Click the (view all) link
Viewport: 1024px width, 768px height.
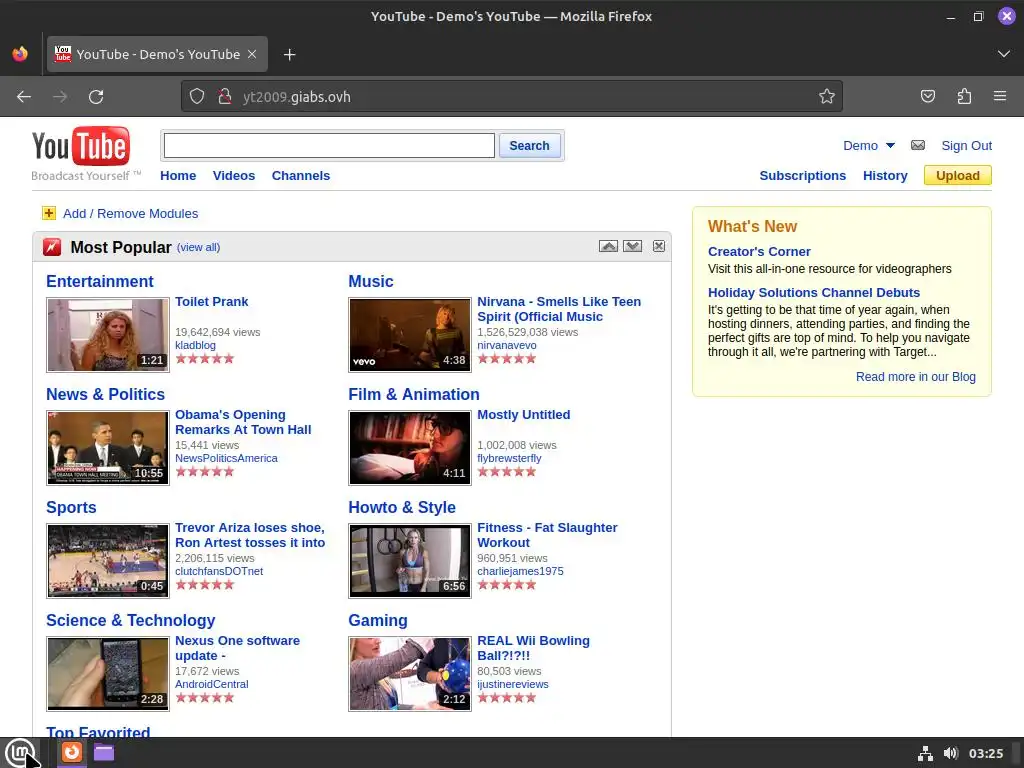[199, 248]
